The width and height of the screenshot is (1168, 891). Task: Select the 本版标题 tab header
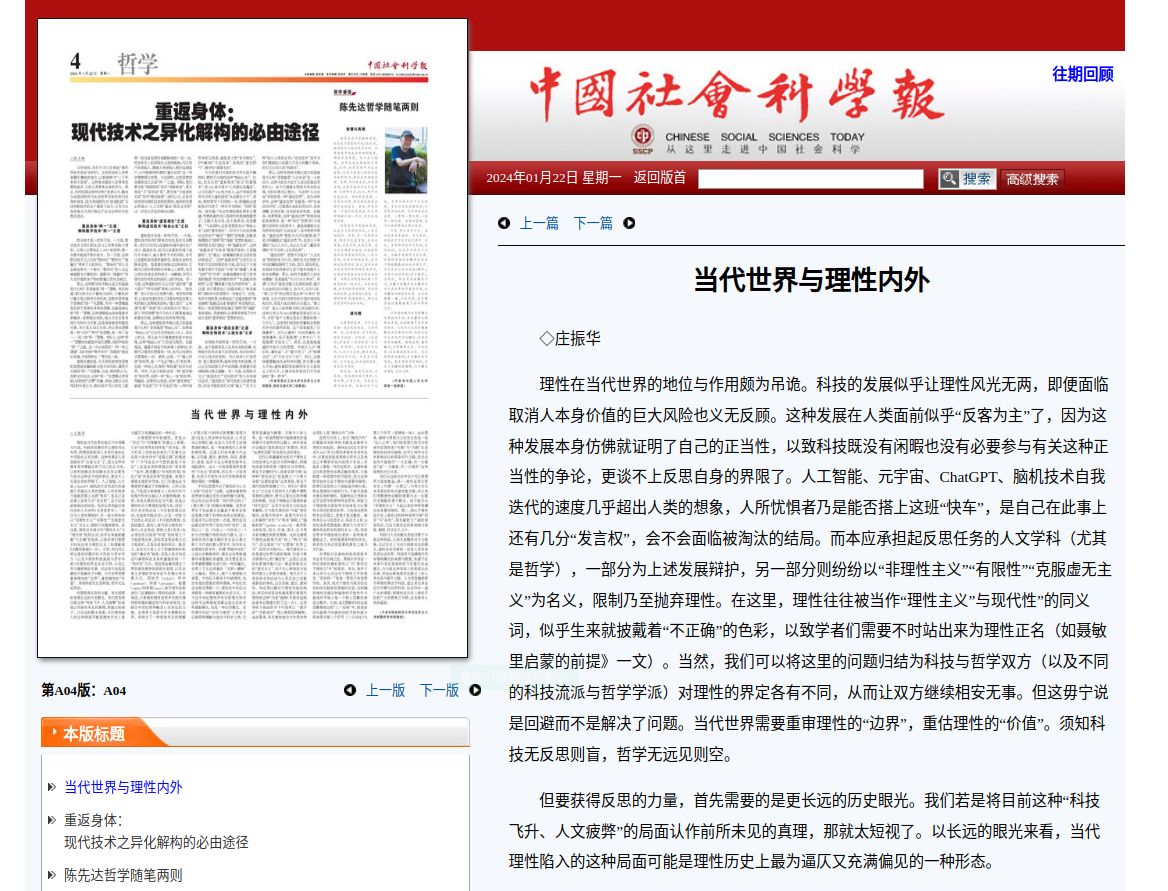pyautogui.click(x=94, y=734)
